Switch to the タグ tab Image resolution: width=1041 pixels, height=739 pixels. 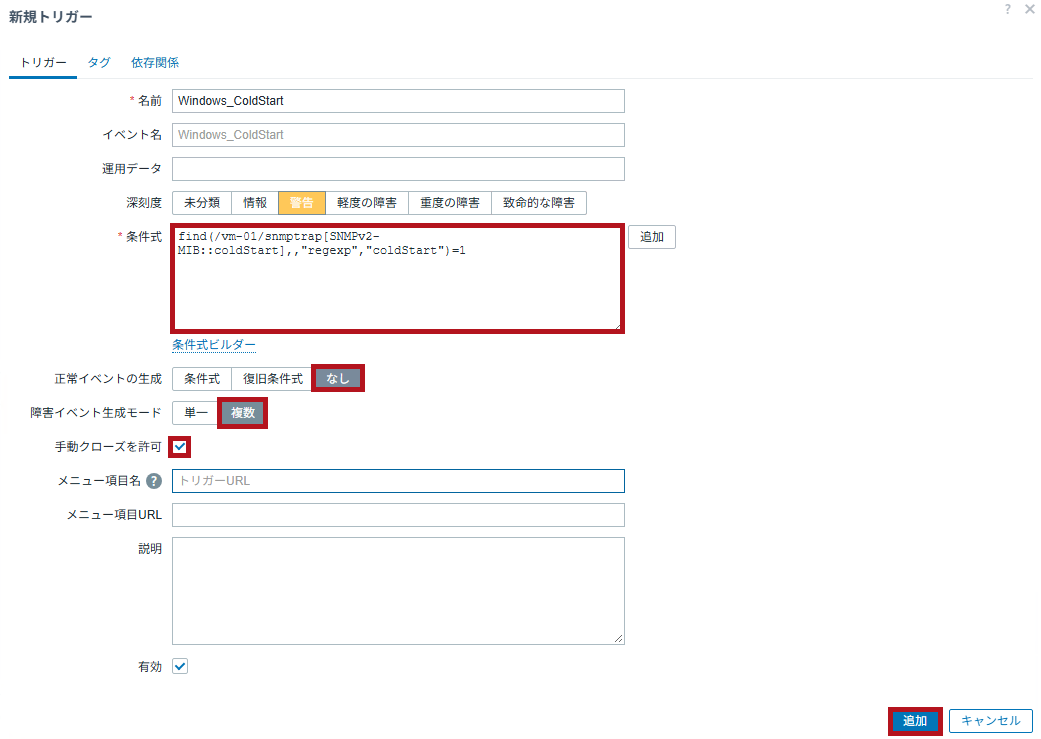click(x=99, y=63)
